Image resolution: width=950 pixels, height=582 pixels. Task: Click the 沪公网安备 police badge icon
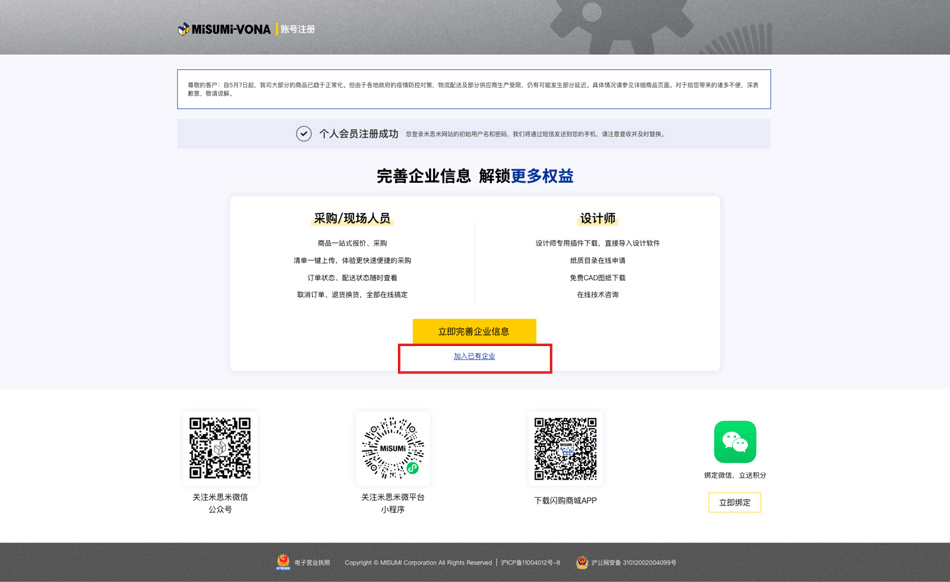click(582, 562)
